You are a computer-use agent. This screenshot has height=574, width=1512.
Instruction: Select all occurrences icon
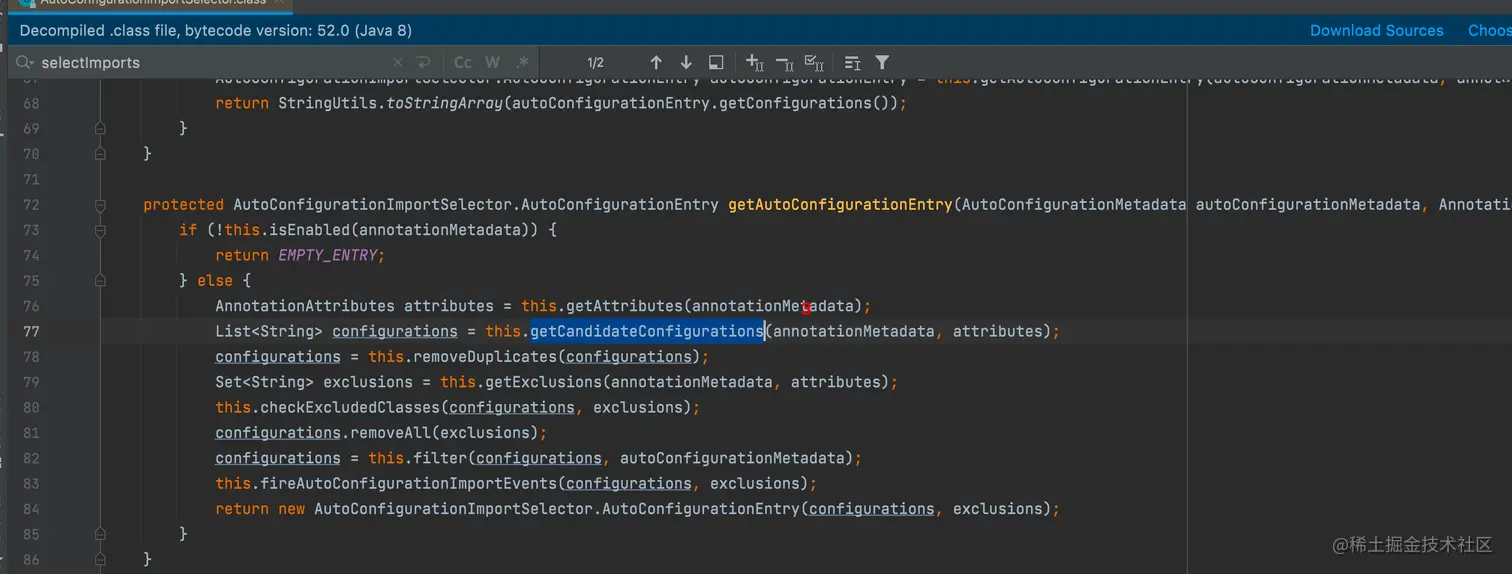coord(814,62)
